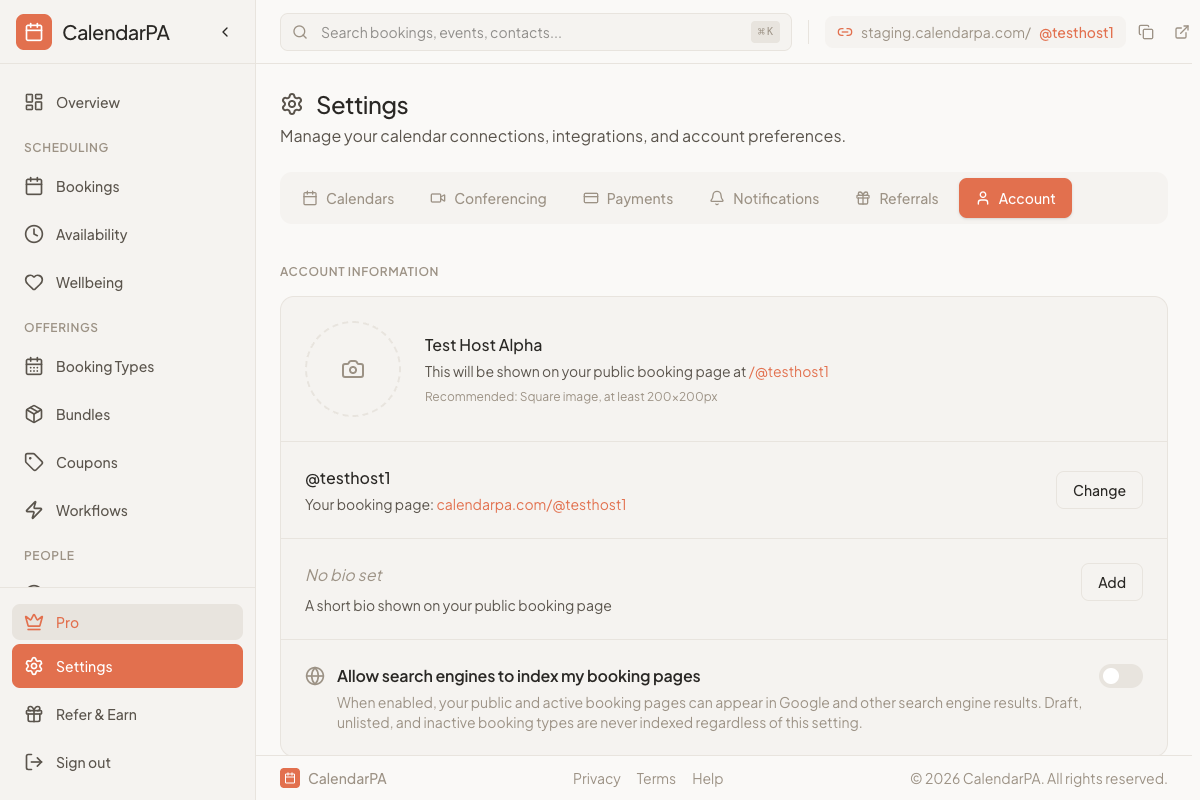Open the Notifications tab
The height and width of the screenshot is (800, 1200).
click(x=764, y=198)
